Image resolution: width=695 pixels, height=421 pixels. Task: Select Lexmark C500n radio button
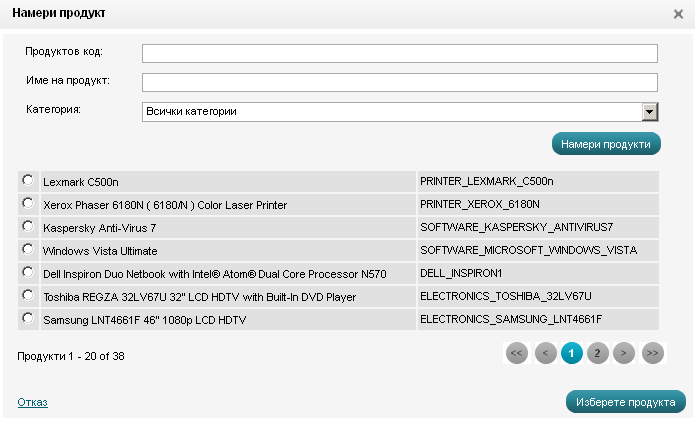tap(27, 180)
